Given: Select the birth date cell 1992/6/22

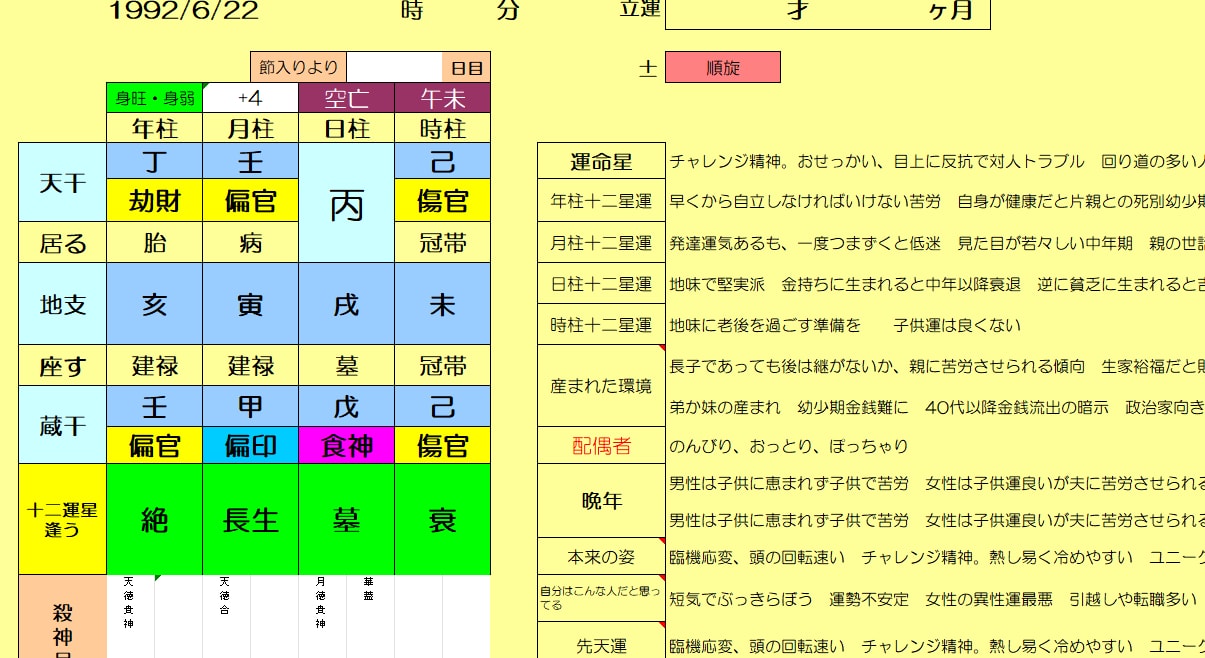Looking at the screenshot, I should tap(183, 11).
